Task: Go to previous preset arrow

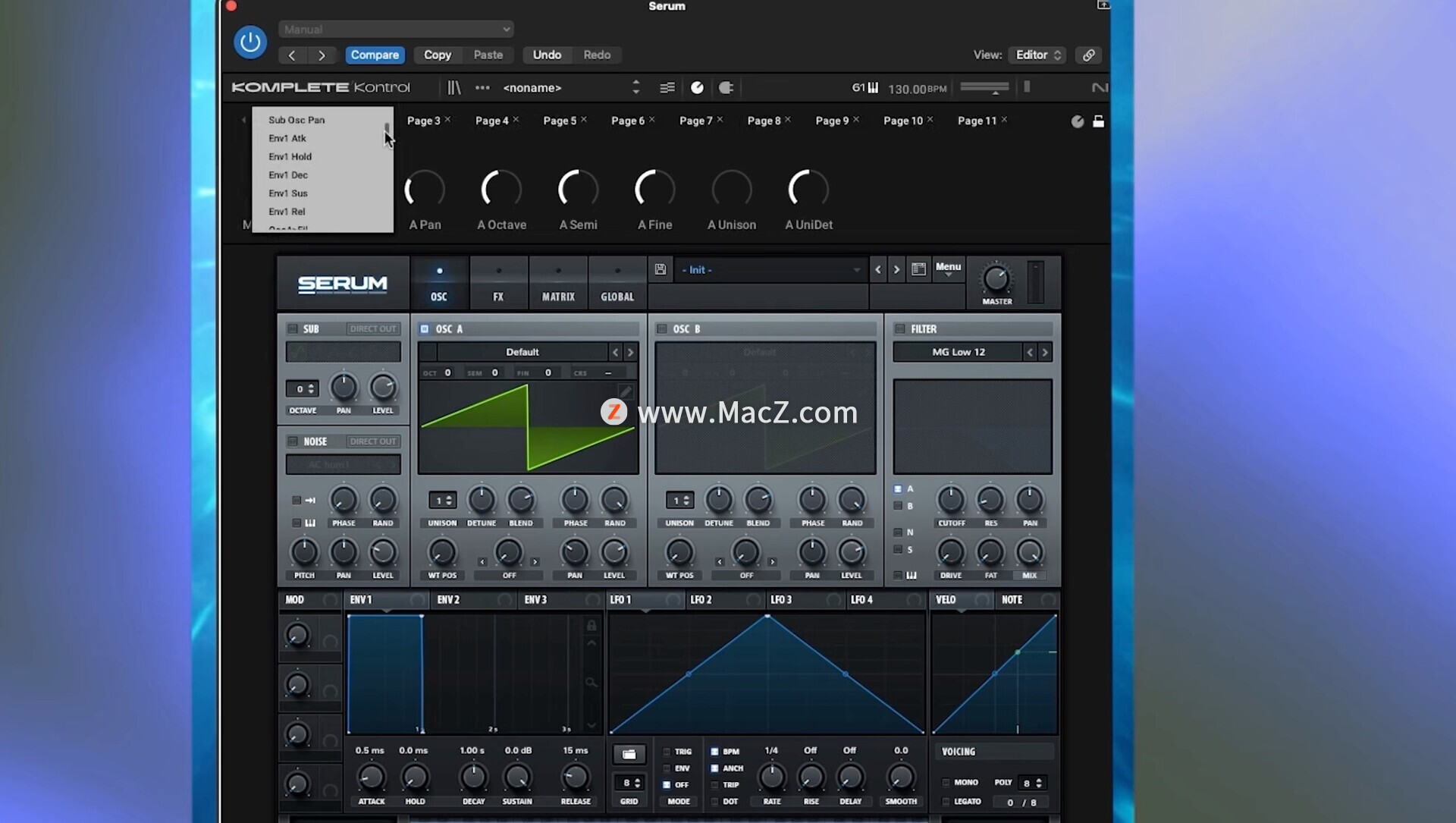Action: click(x=292, y=55)
